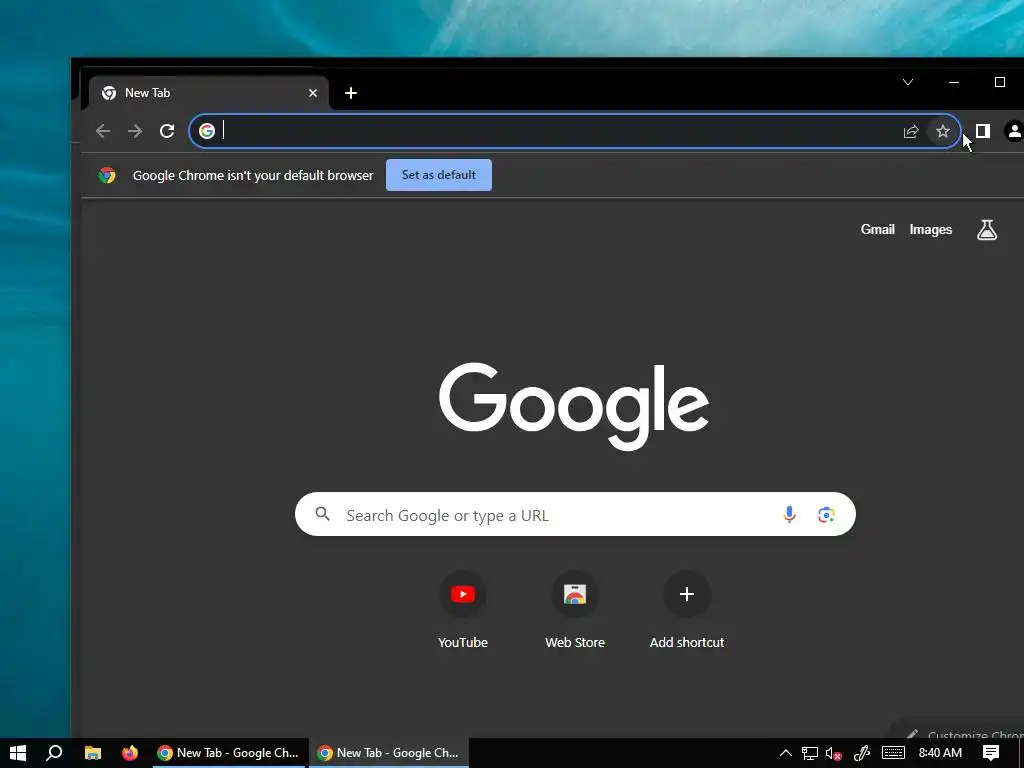Open the pen workspace tray icon
This screenshot has width=1024, height=768.
[861, 753]
